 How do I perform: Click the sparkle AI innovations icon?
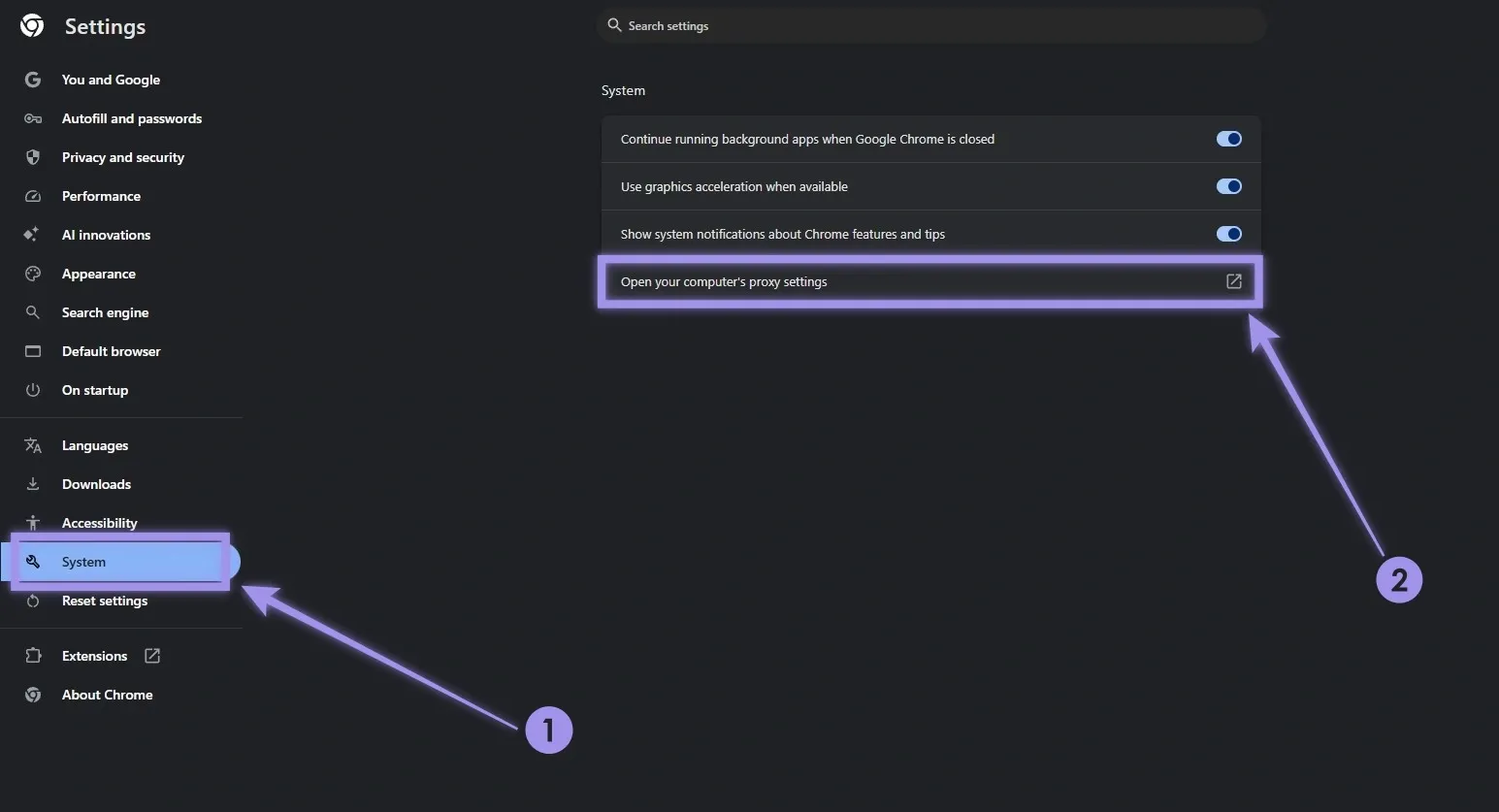tap(32, 235)
